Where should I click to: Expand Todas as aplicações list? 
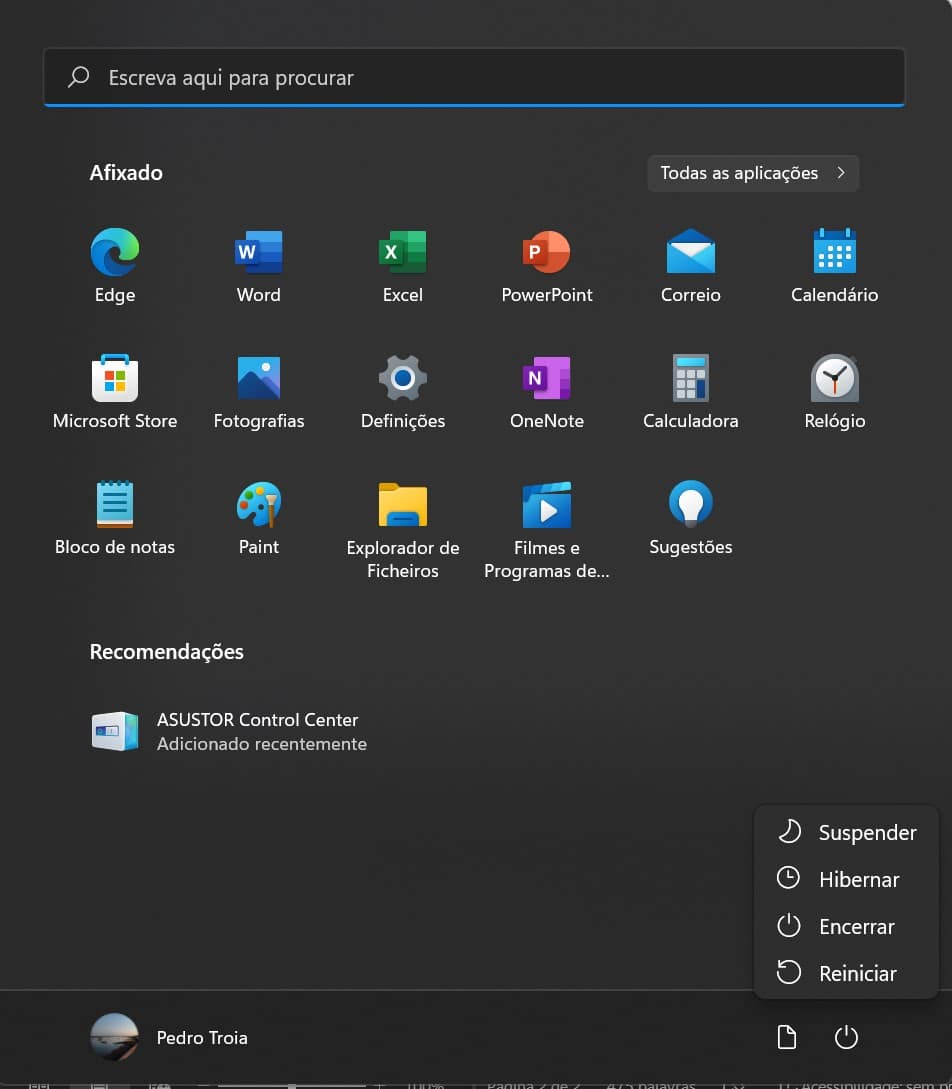click(753, 173)
